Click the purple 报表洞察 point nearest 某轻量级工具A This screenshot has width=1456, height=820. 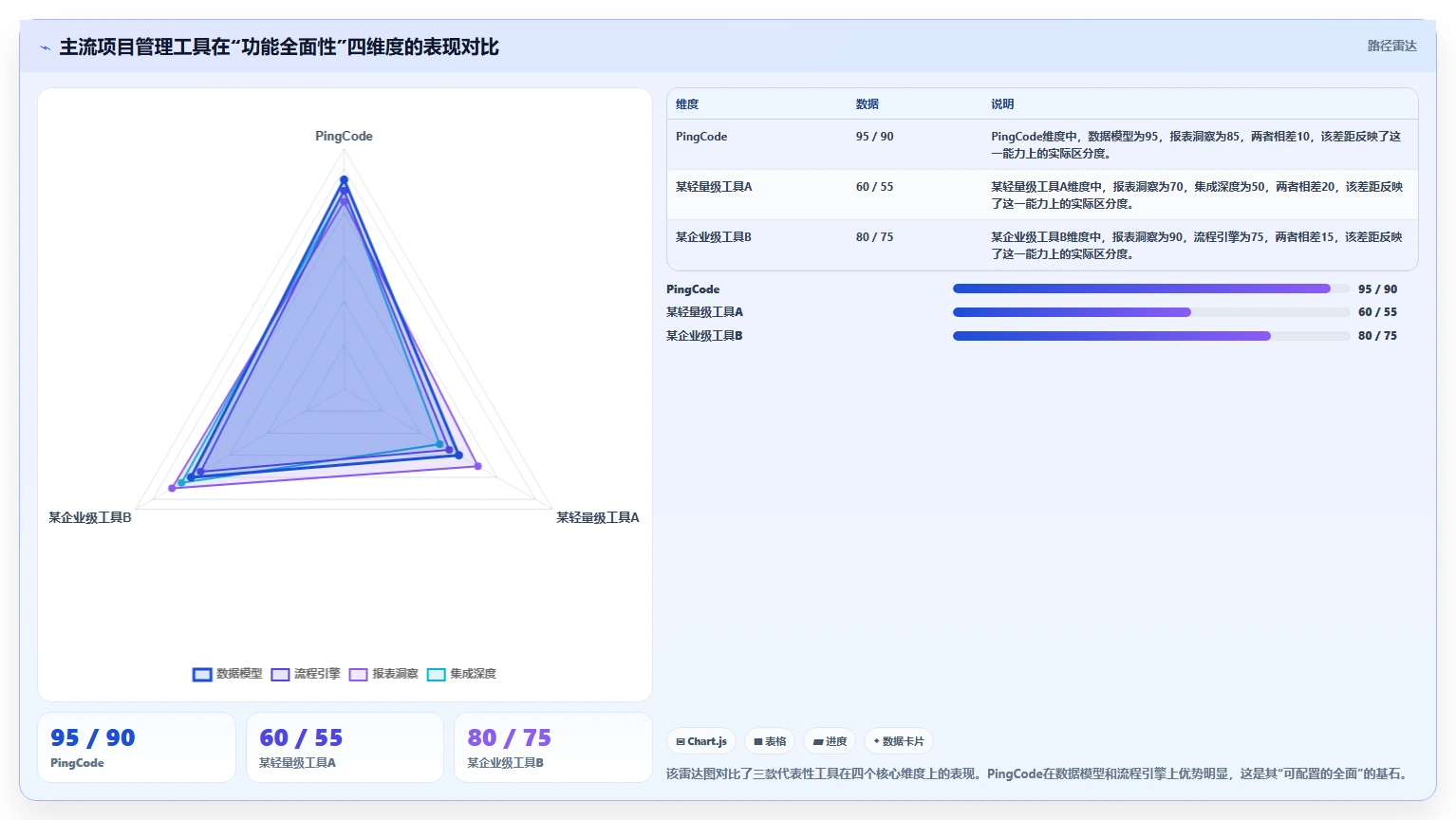[478, 466]
